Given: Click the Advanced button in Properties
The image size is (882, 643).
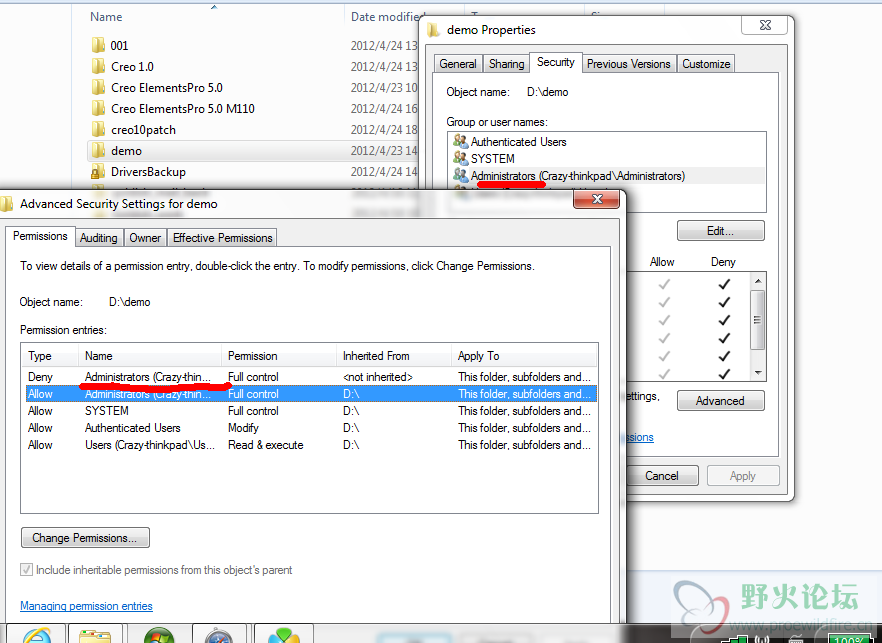Looking at the screenshot, I should [721, 401].
